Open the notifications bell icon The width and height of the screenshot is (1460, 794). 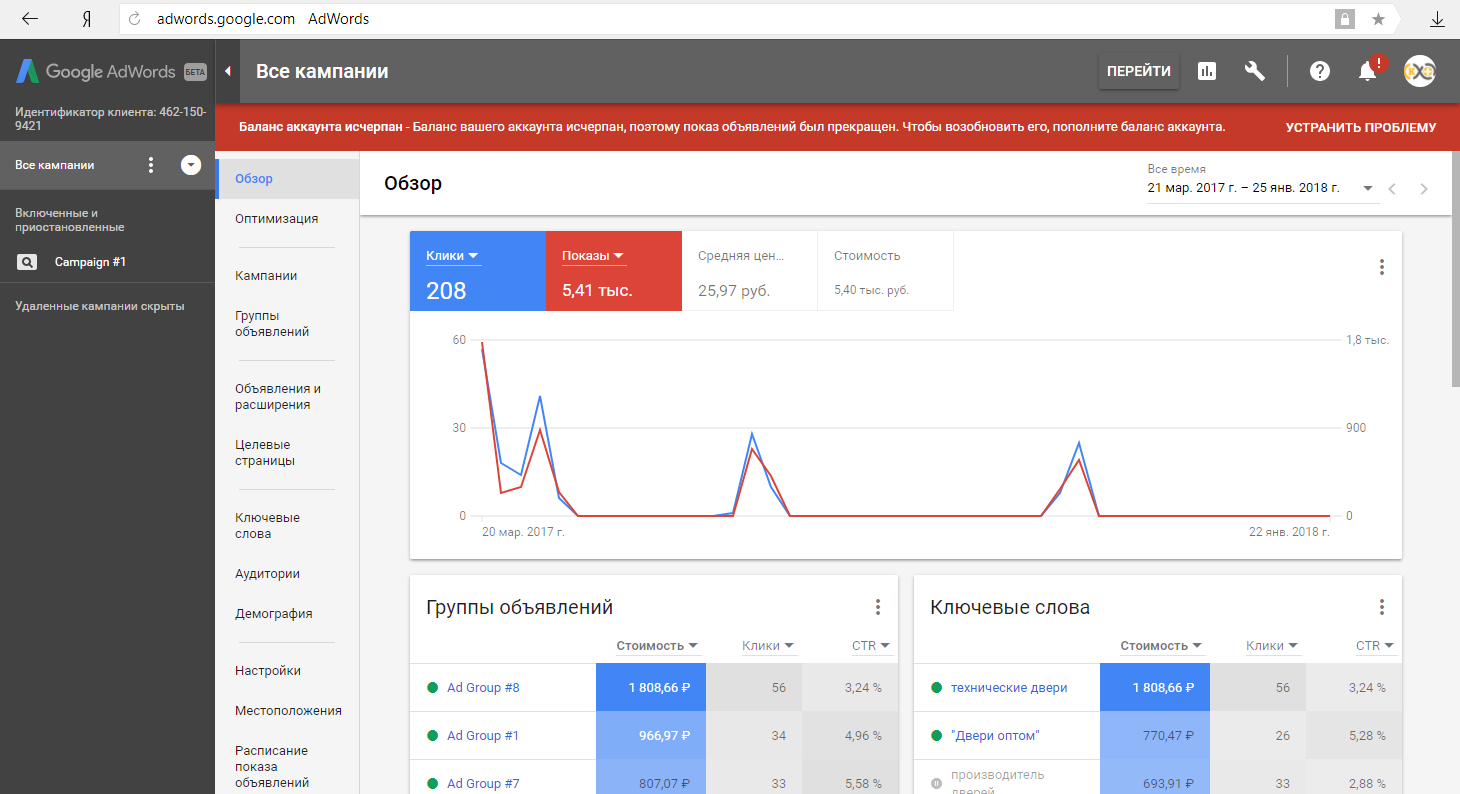(x=1368, y=71)
